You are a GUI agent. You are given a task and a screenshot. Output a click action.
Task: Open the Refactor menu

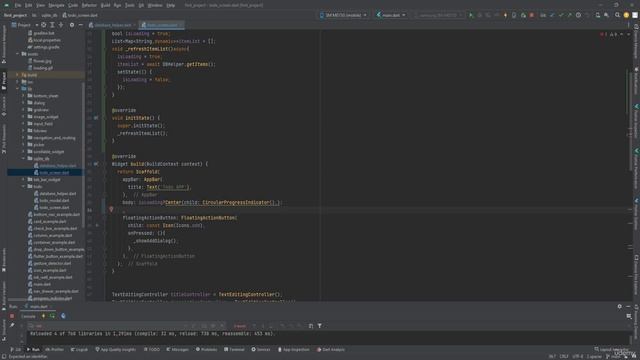(89, 5)
